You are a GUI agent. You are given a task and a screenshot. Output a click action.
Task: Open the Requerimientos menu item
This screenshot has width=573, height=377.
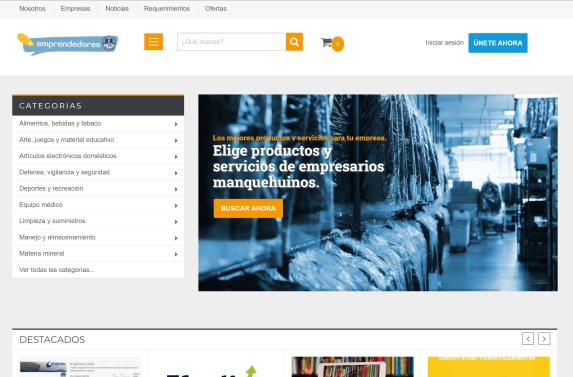point(167,8)
